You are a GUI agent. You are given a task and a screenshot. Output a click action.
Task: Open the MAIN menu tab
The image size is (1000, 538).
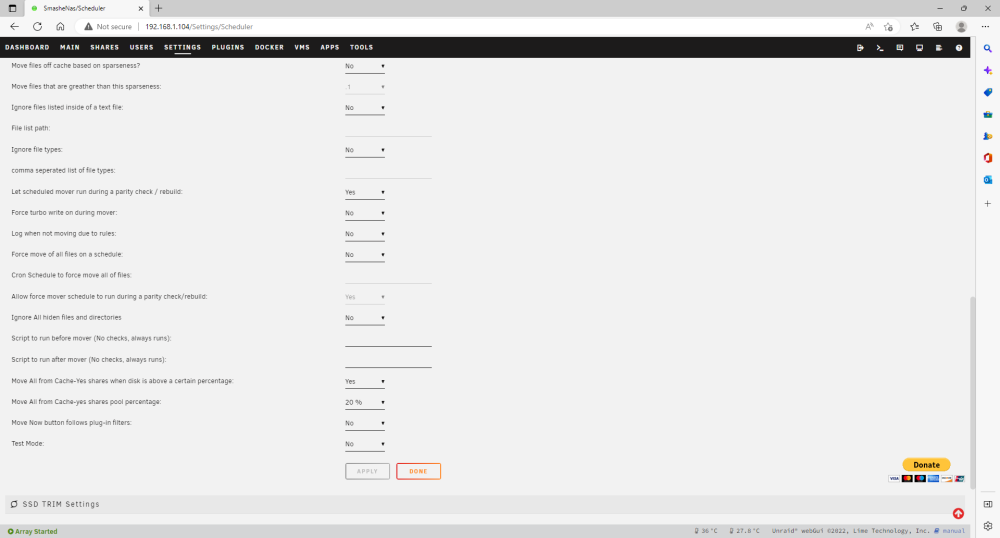pyautogui.click(x=70, y=47)
